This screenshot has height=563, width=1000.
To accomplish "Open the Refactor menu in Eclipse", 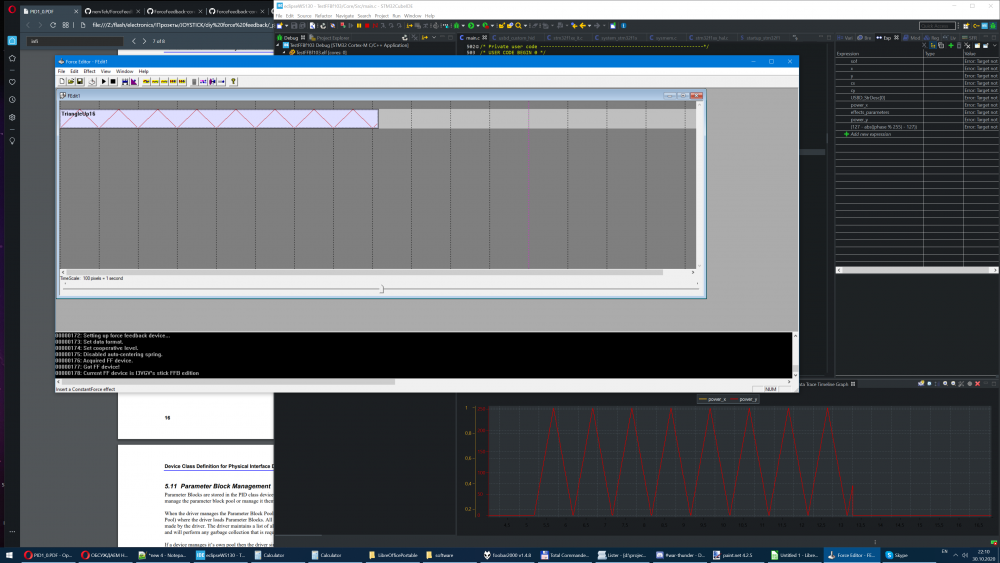I will pos(322,16).
